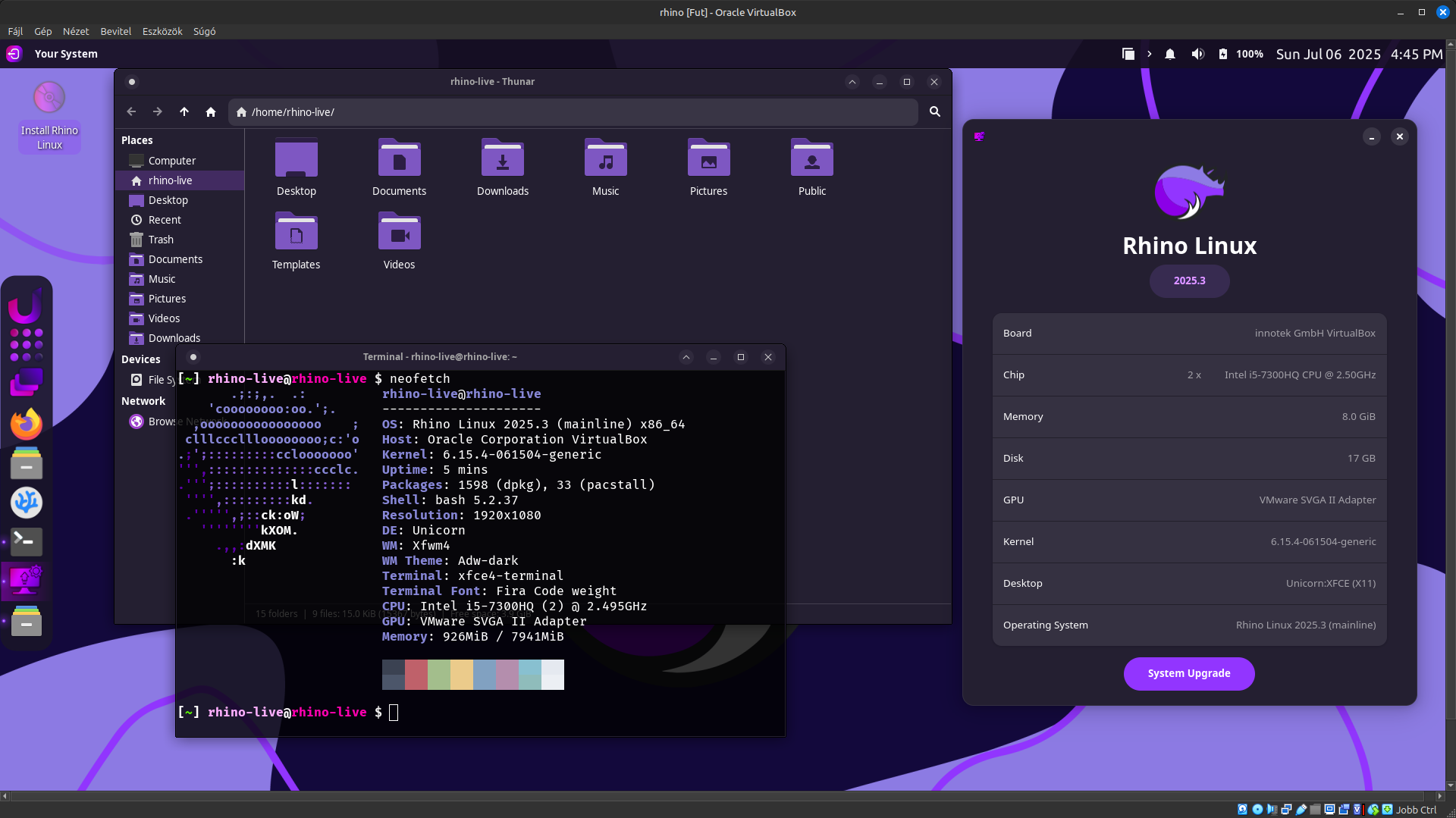This screenshot has width=1456, height=818.
Task: Click the Kernel row in Your System
Action: click(1189, 541)
